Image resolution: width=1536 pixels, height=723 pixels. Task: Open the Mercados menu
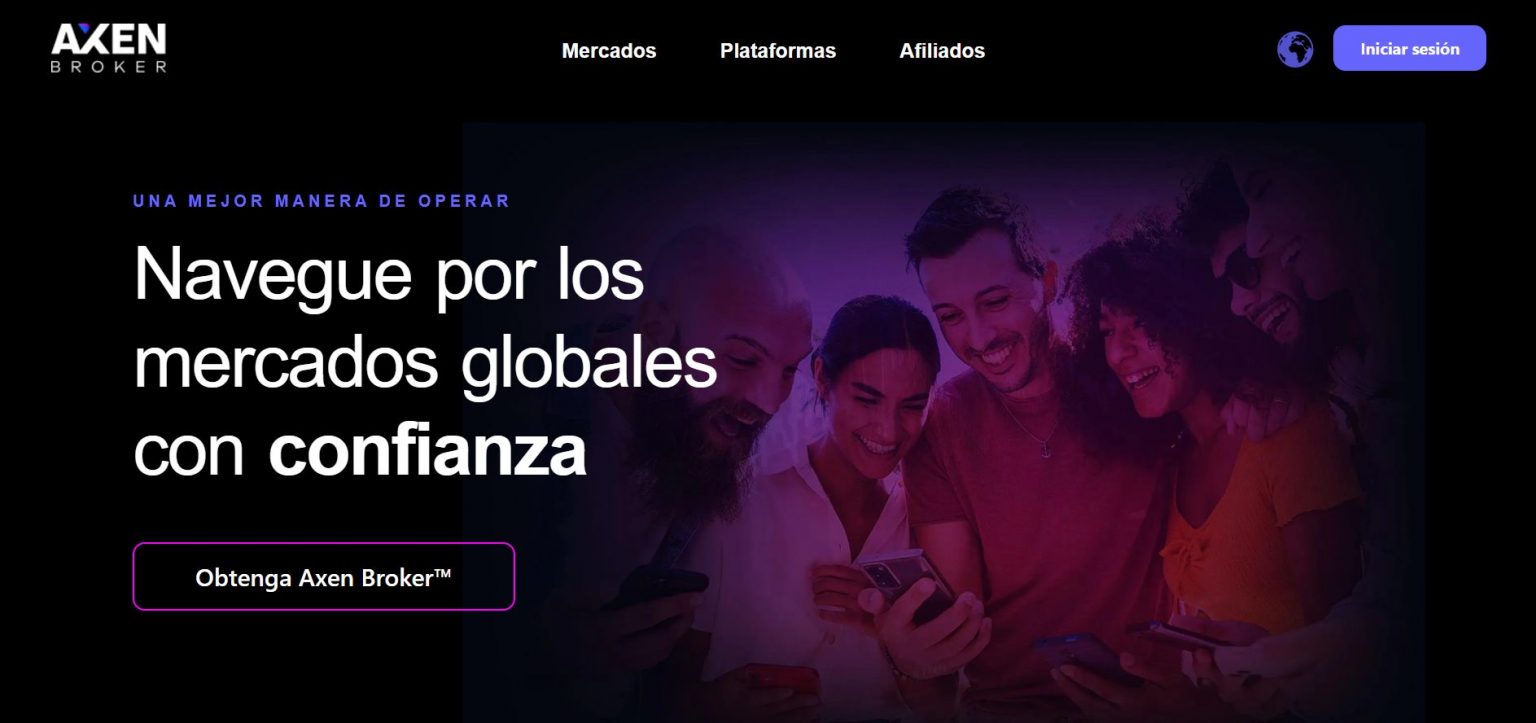pyautogui.click(x=609, y=50)
